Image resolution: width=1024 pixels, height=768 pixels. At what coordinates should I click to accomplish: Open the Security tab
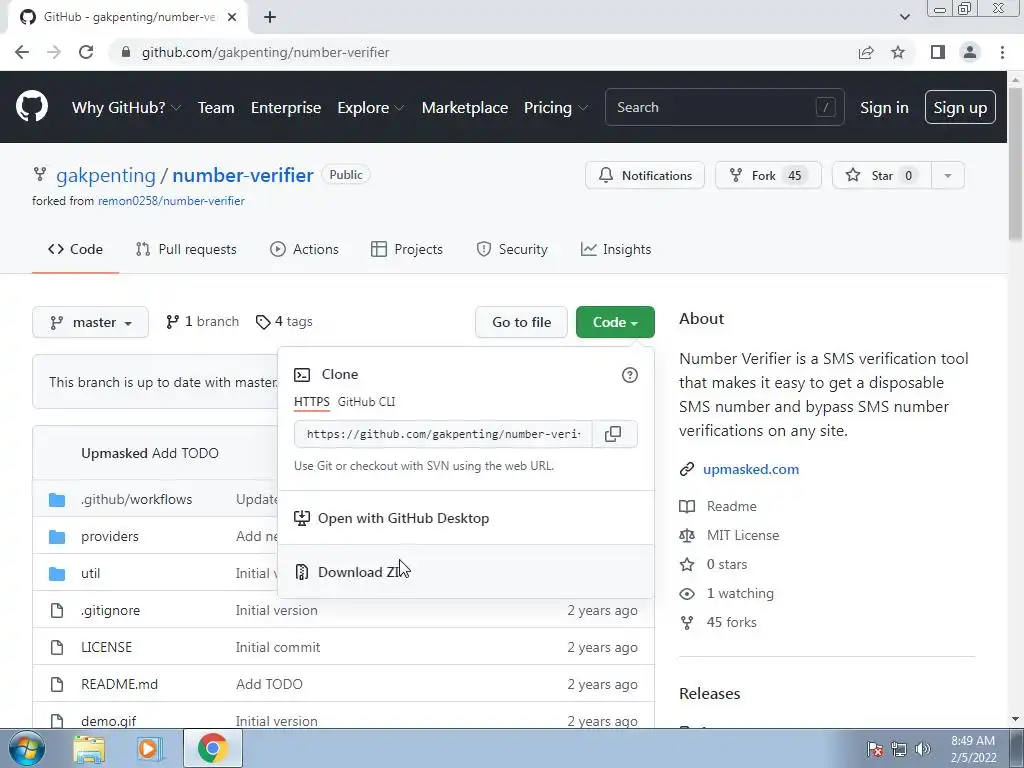[x=512, y=249]
